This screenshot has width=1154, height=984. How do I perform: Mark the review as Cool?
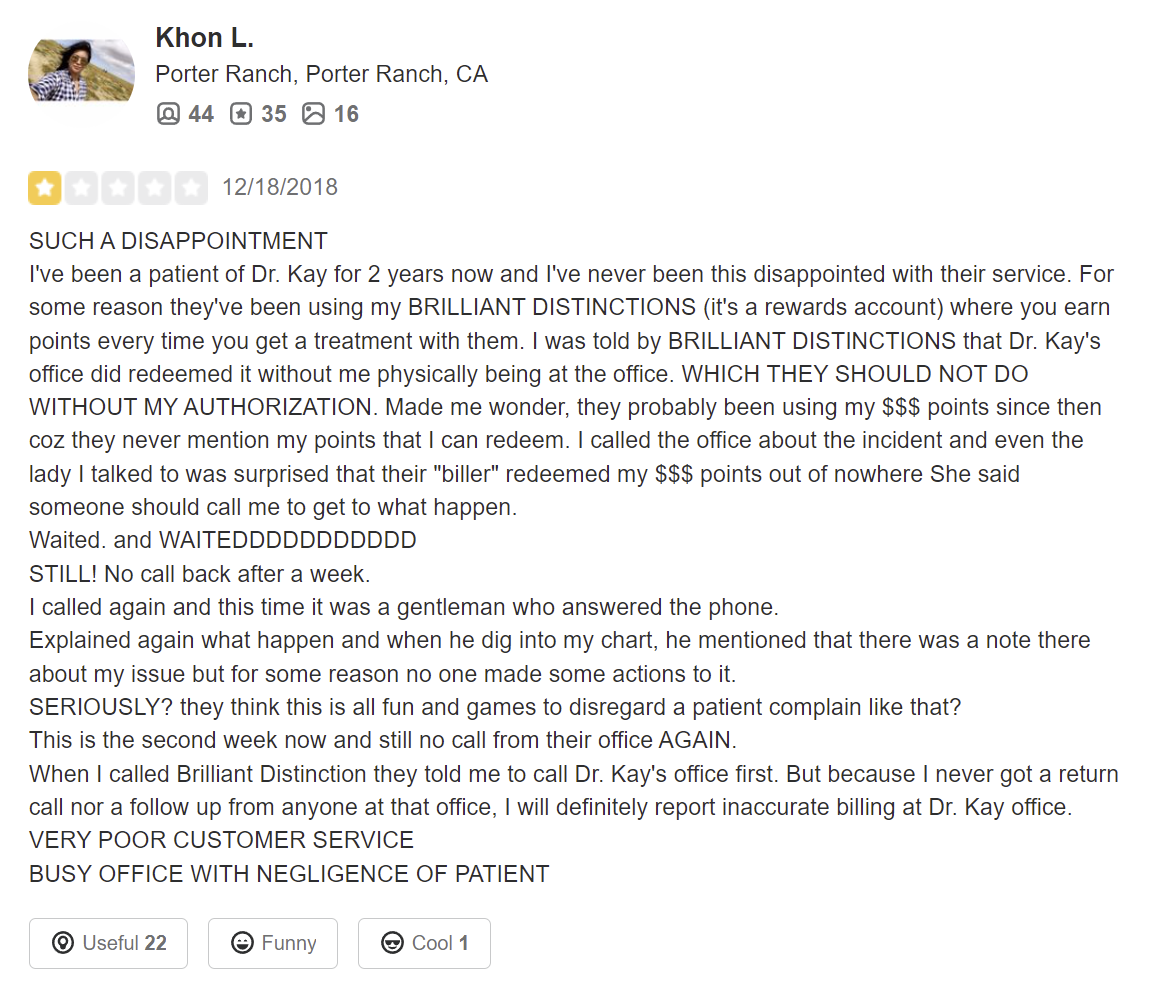(x=424, y=943)
